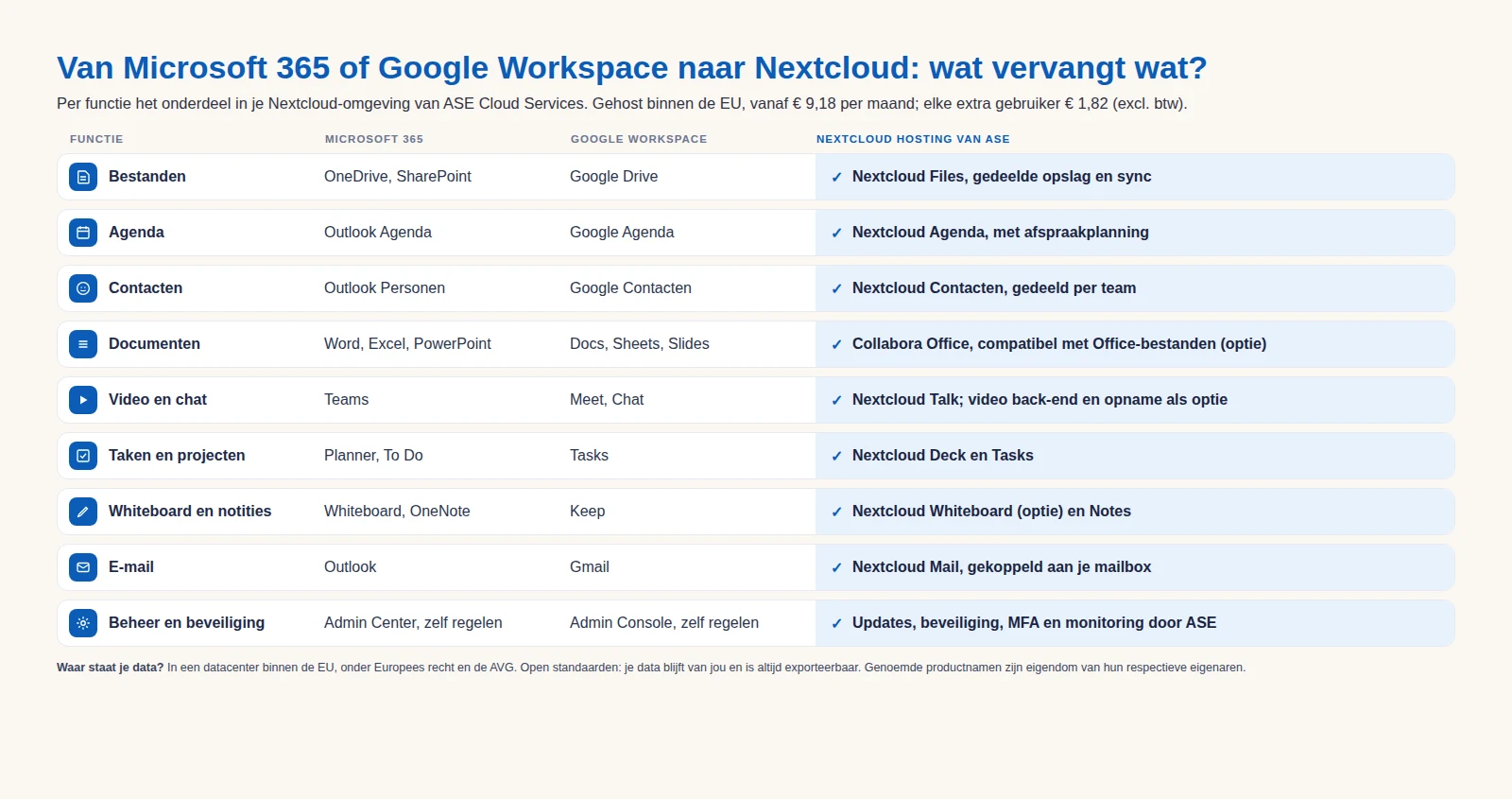Click the file icon beside Bestanden
Screen dimensions: 1512x799
pos(83,177)
